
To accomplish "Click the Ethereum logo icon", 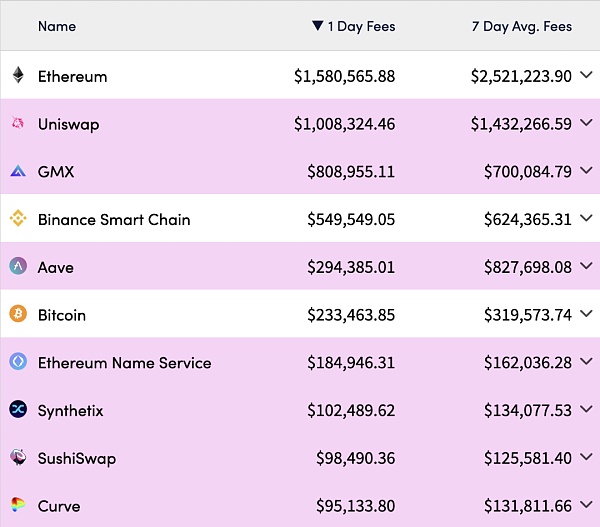I will [x=18, y=76].
